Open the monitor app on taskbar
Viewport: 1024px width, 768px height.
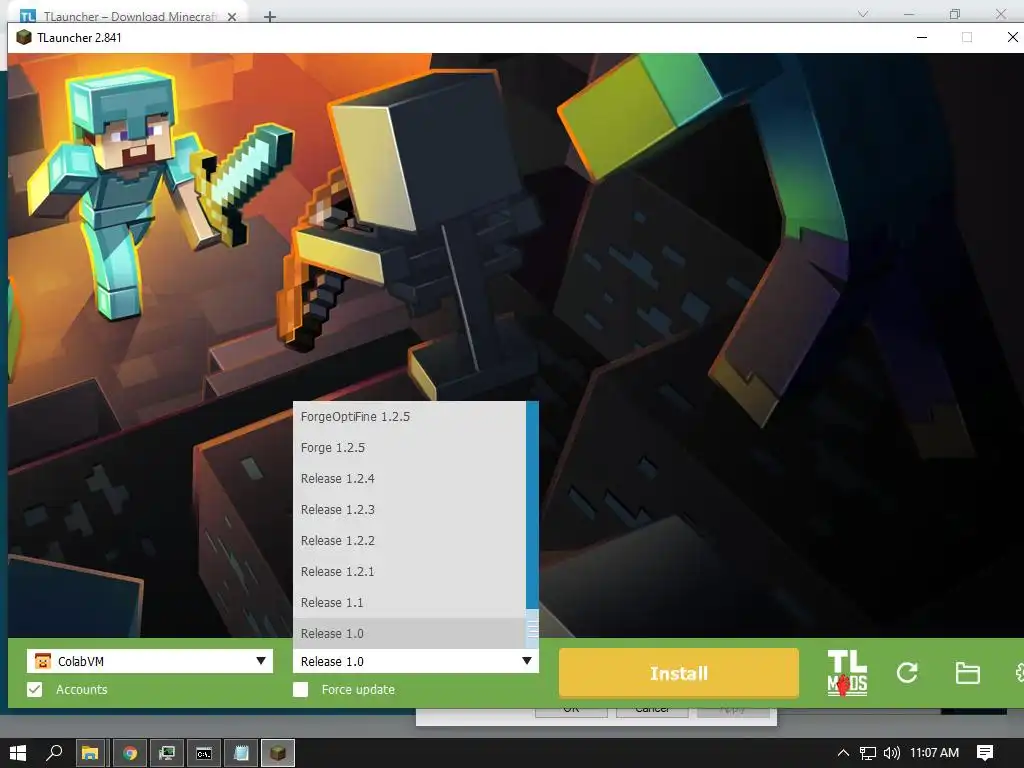tap(167, 753)
